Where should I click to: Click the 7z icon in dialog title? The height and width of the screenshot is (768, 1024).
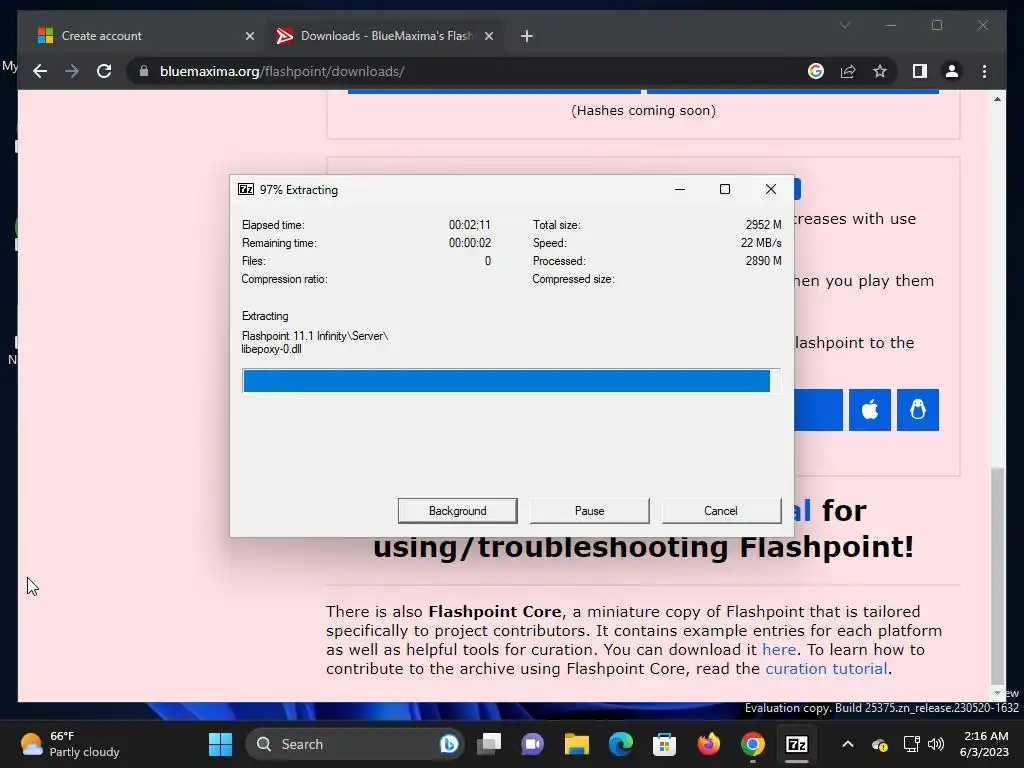[246, 189]
